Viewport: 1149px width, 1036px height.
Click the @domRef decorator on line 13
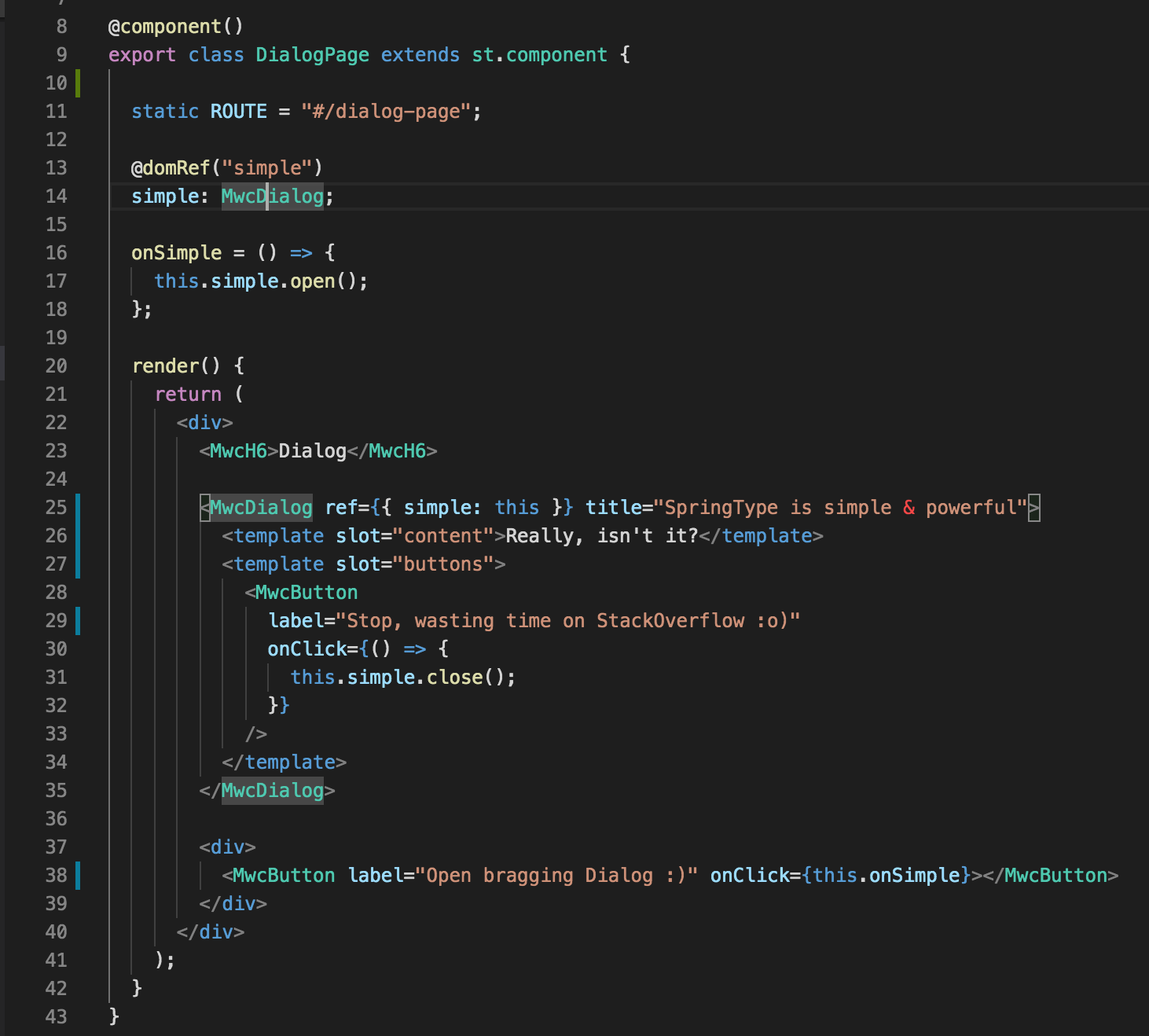(171, 168)
